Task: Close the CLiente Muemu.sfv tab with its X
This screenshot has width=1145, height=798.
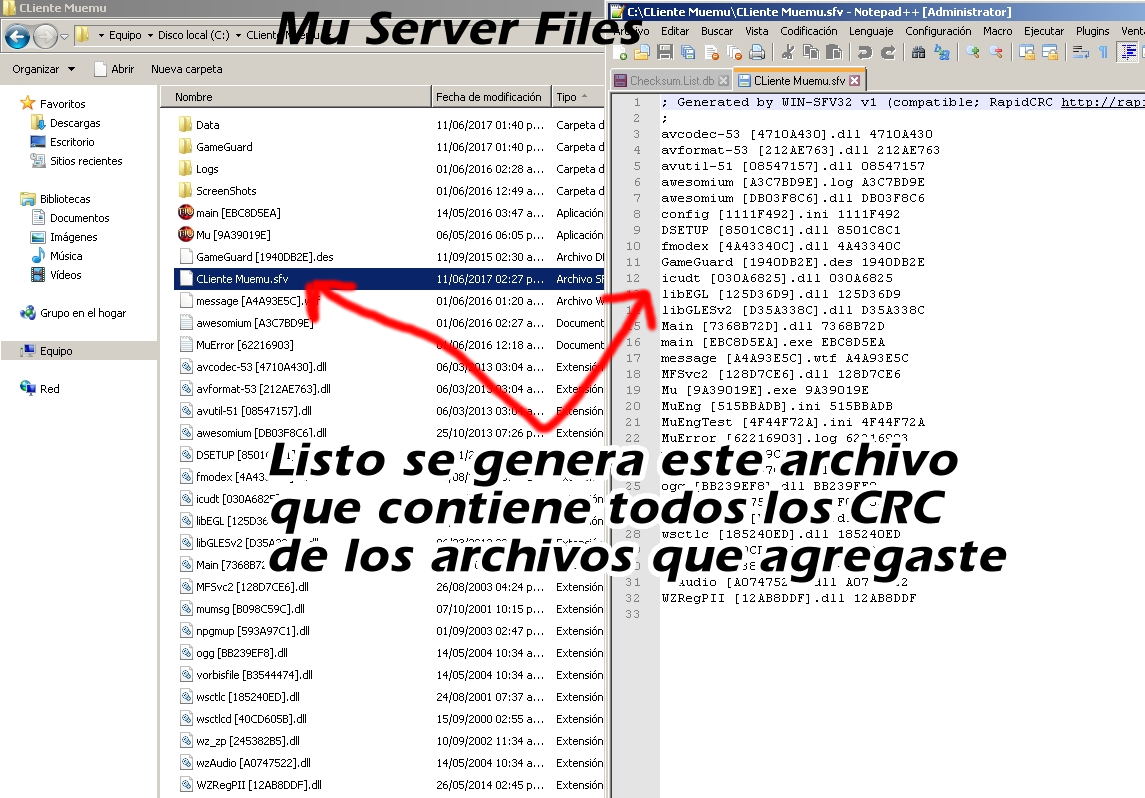Action: [854, 81]
